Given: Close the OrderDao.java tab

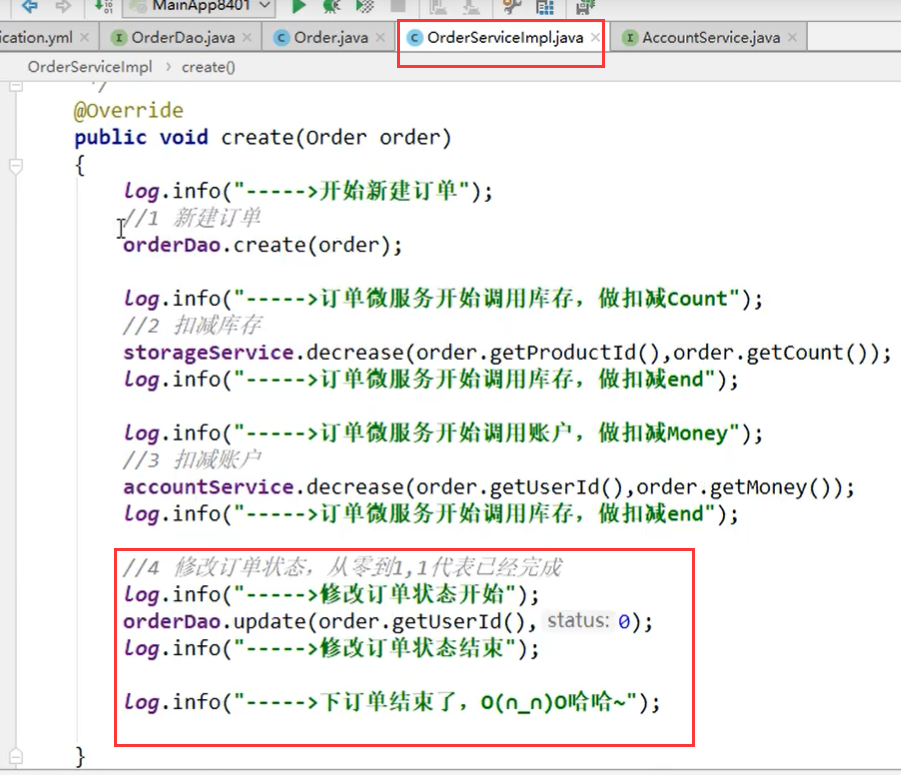Looking at the screenshot, I should click(247, 37).
